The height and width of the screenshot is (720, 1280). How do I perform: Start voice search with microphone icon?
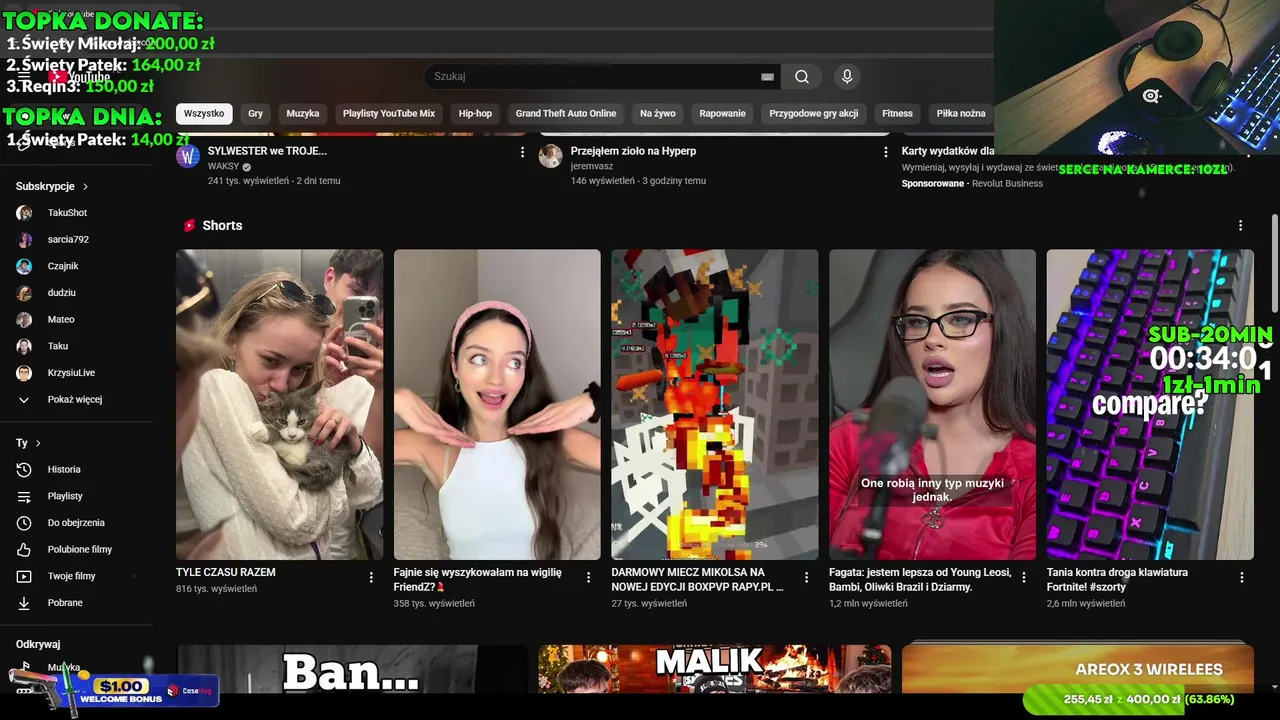(x=847, y=77)
